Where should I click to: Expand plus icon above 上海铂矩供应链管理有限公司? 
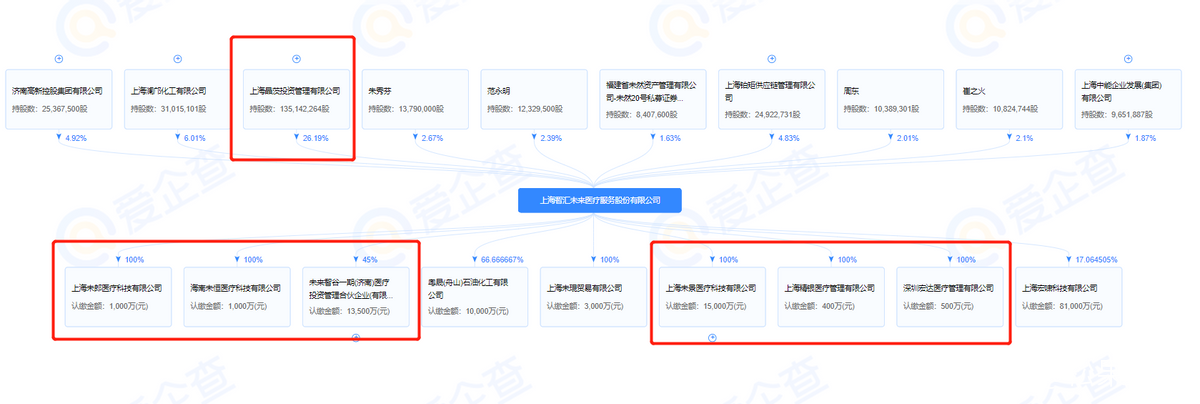(x=772, y=59)
